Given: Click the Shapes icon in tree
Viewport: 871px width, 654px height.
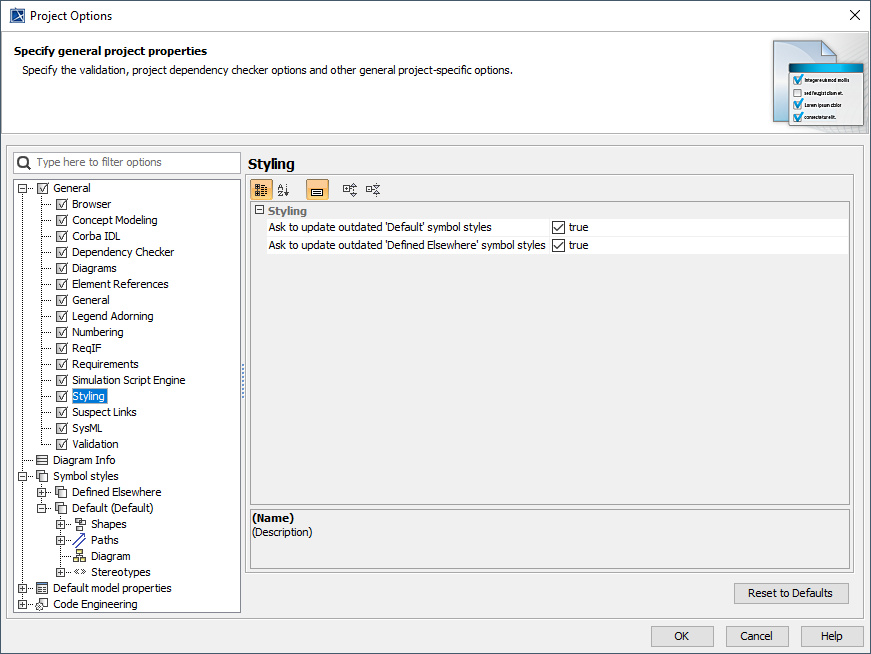Looking at the screenshot, I should [80, 524].
